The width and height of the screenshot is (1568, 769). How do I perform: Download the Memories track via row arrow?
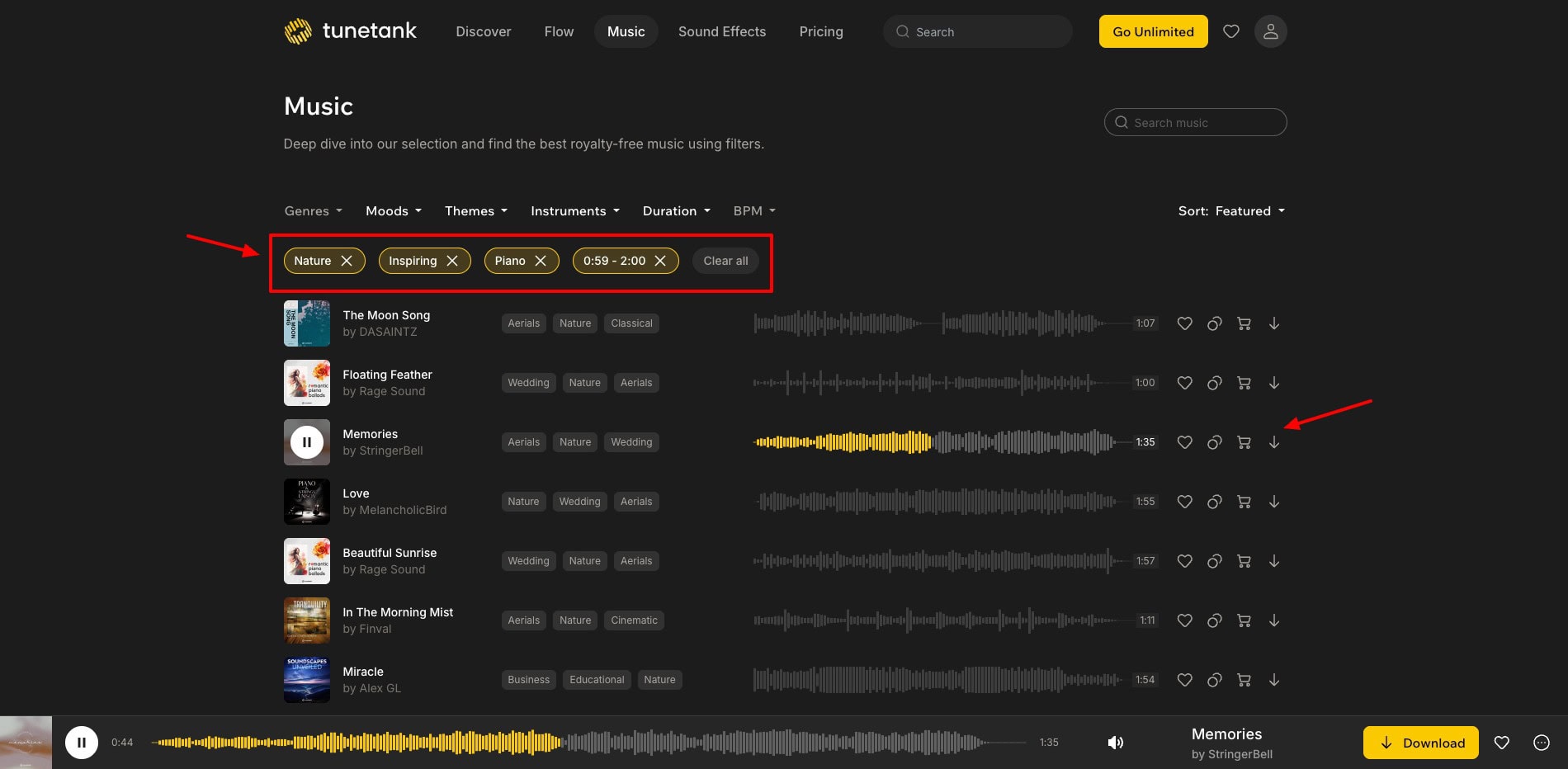click(1273, 442)
